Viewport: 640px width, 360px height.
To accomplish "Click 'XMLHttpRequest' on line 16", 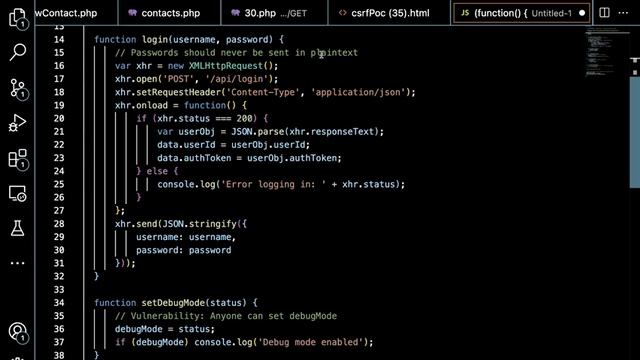I will coord(226,66).
